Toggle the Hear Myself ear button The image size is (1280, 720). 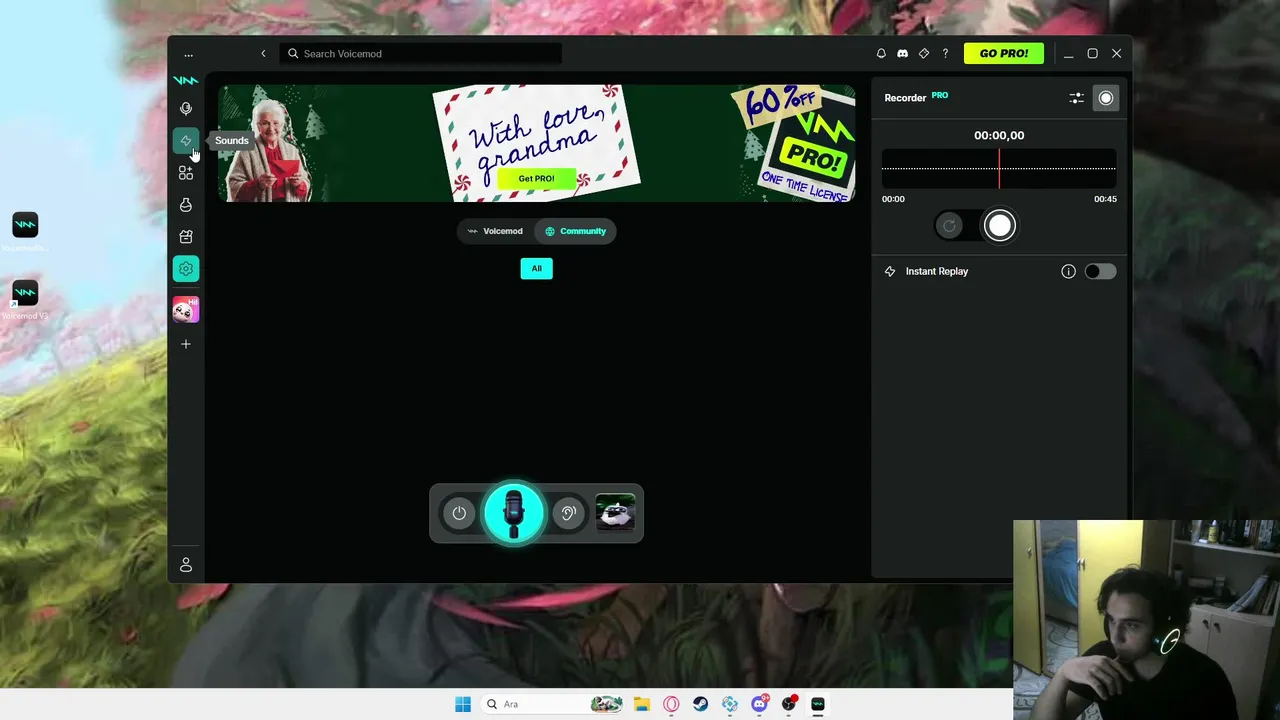click(x=568, y=513)
